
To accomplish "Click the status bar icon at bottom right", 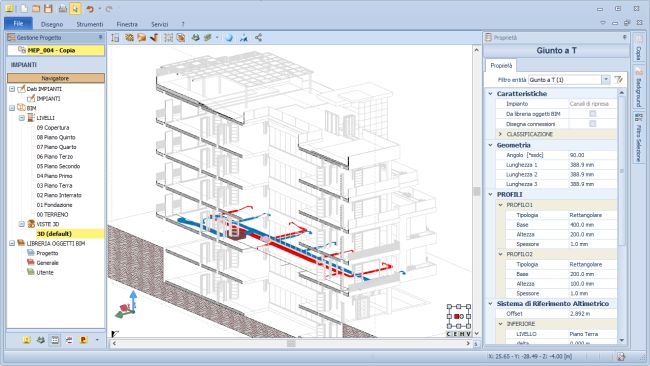I will 621,356.
